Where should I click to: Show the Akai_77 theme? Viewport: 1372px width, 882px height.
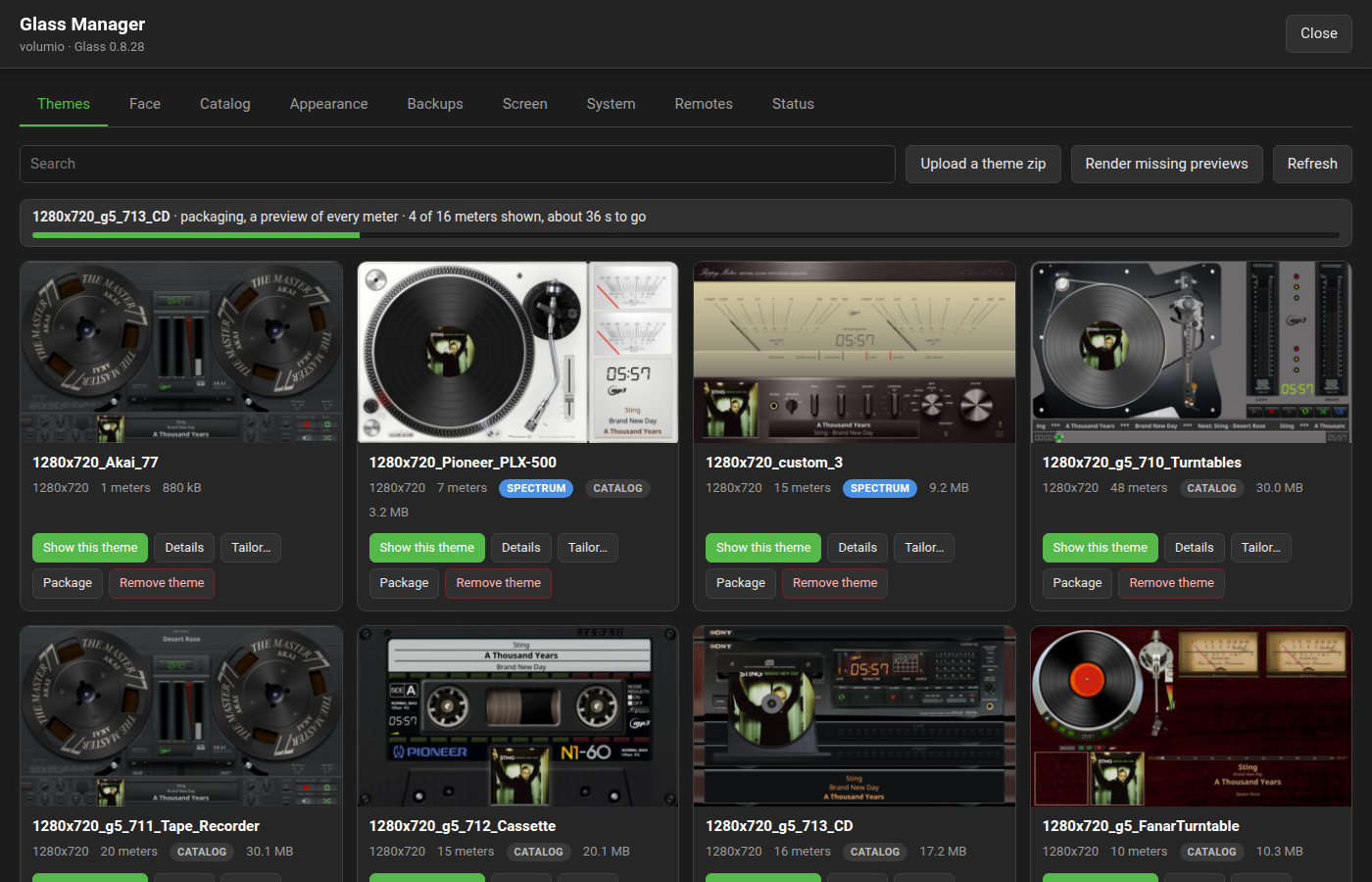tap(90, 548)
